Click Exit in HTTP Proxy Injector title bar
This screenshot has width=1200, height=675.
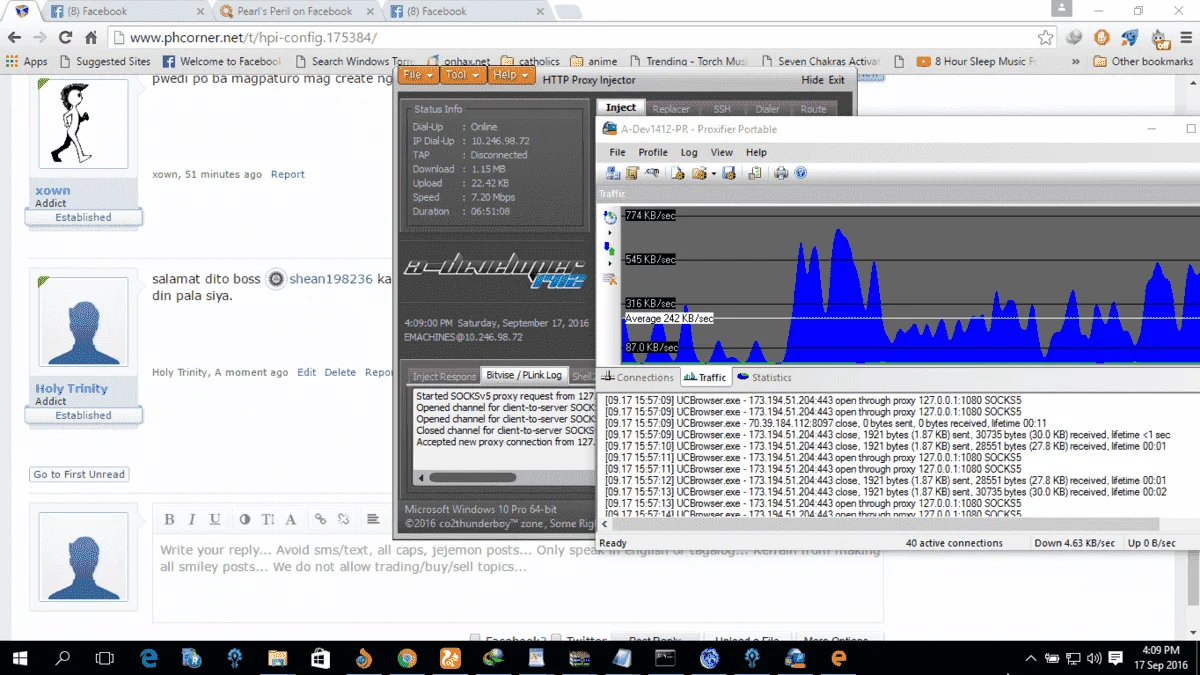click(836, 80)
